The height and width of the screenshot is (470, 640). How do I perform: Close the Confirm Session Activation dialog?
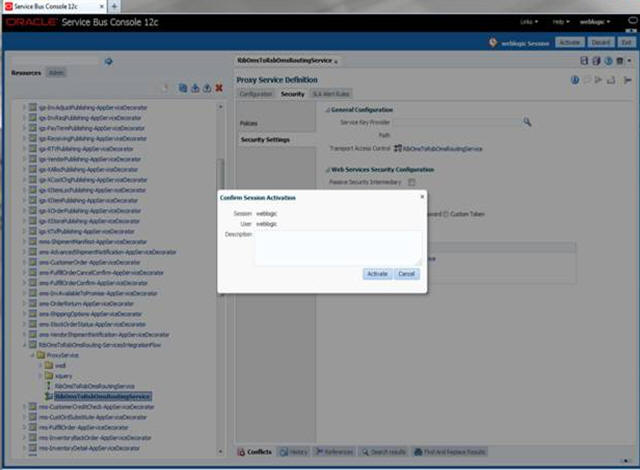click(422, 197)
